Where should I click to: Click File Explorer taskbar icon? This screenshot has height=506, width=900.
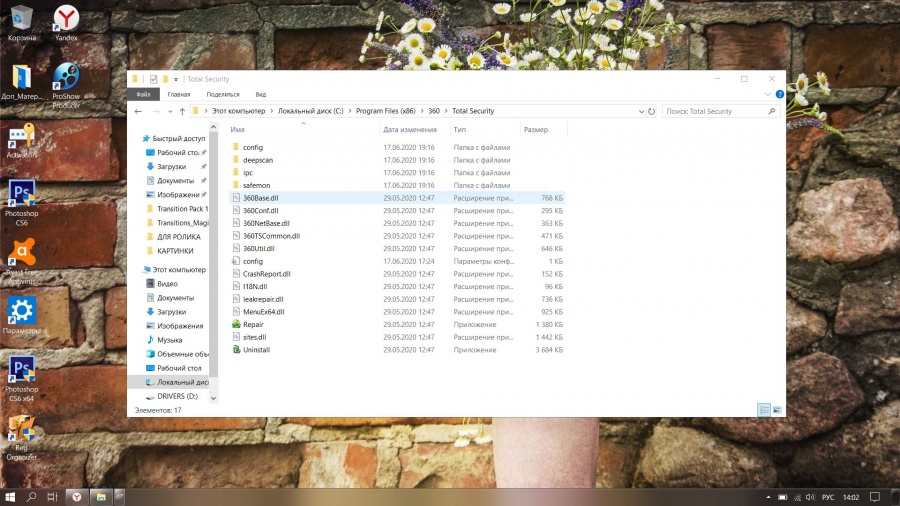pos(101,497)
